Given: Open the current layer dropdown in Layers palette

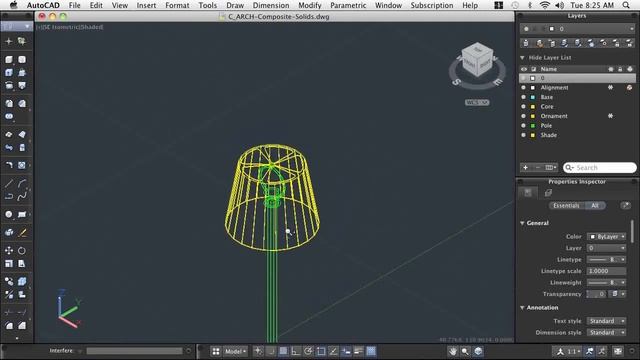Looking at the screenshot, I should pos(578,29).
